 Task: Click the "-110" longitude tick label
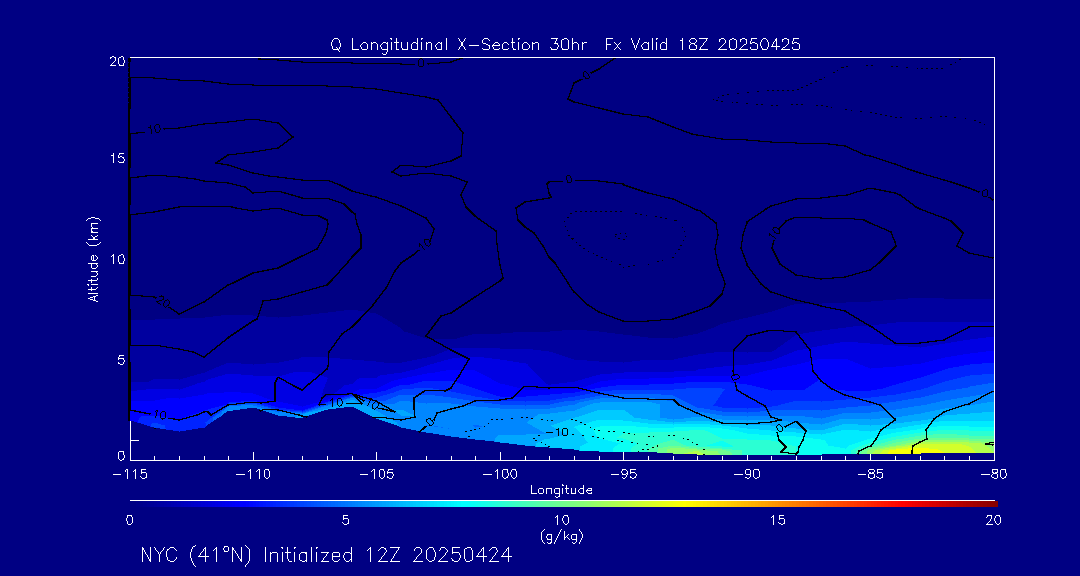253,475
